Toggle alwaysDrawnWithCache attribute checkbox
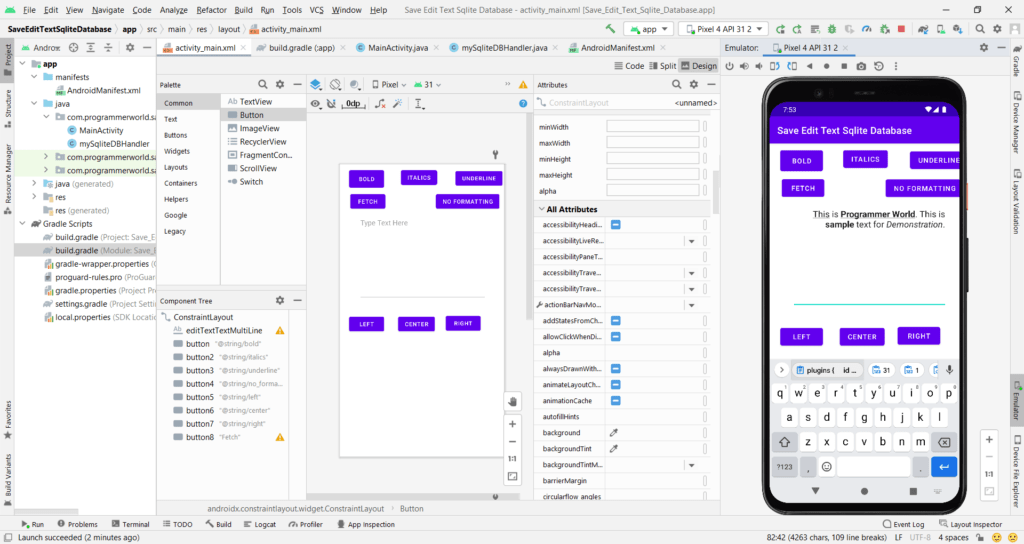This screenshot has width=1024, height=544. pyautogui.click(x=615, y=368)
